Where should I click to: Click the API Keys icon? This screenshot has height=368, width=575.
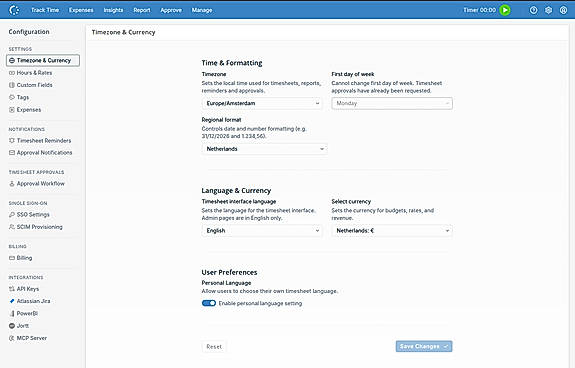(x=12, y=289)
